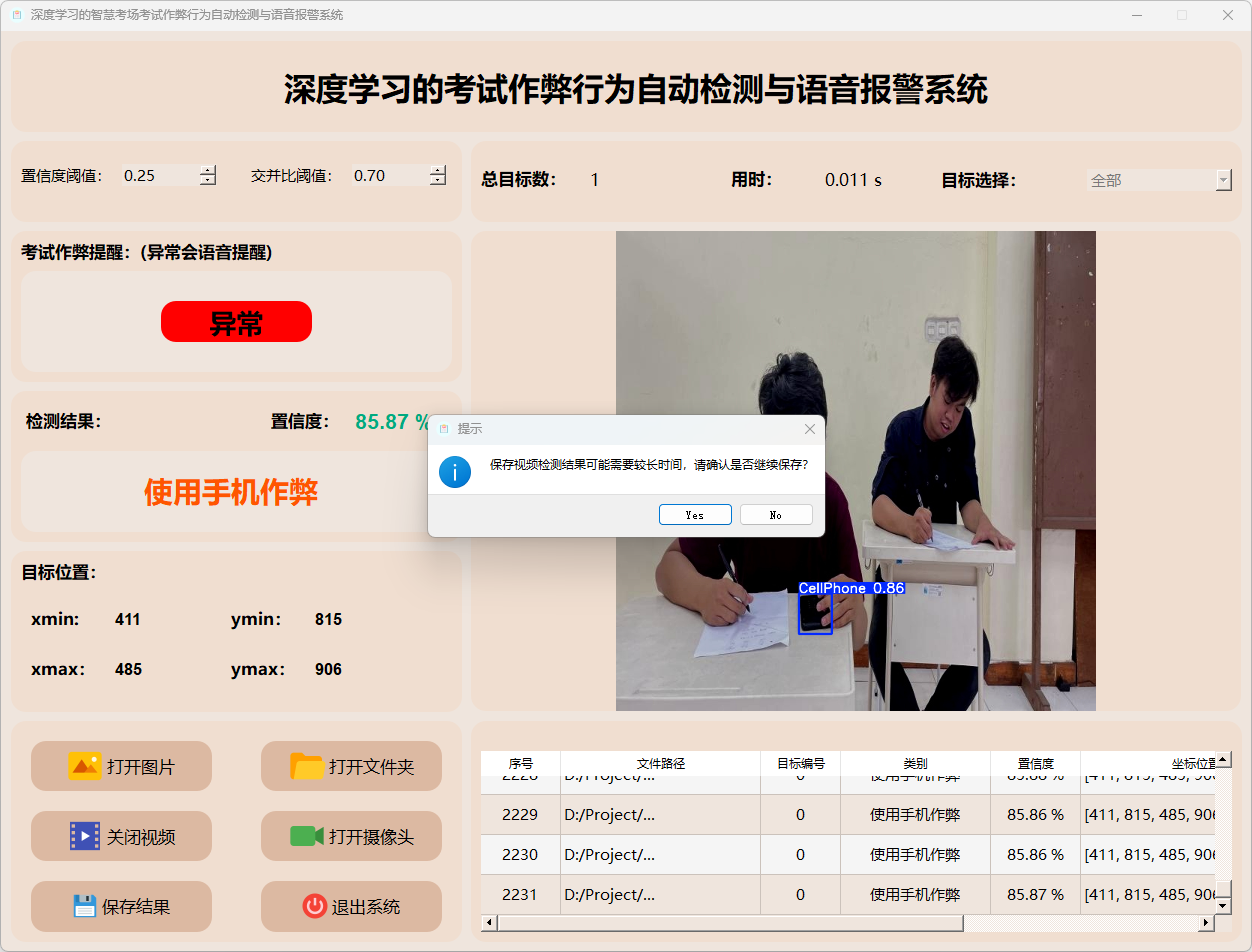Click the blue info icon in dialog
1252x952 pixels.
point(455,471)
